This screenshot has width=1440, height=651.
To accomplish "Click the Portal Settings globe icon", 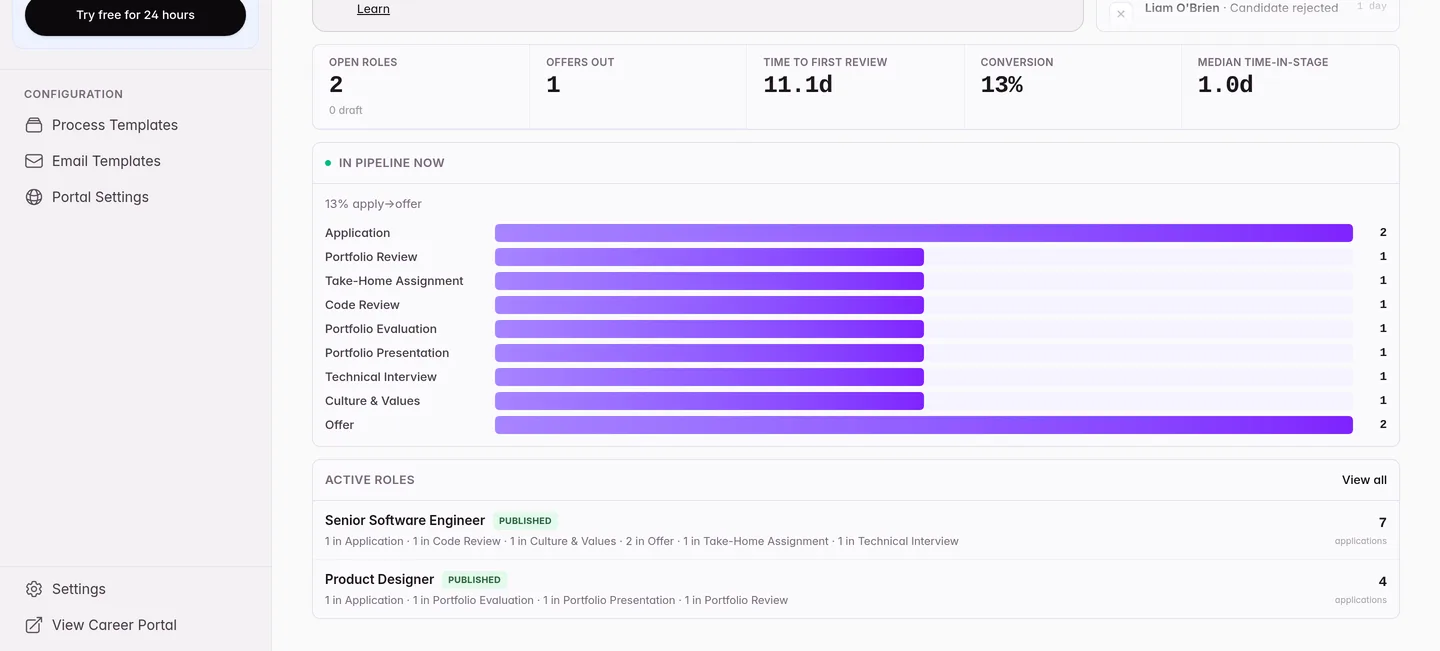I will [x=34, y=197].
